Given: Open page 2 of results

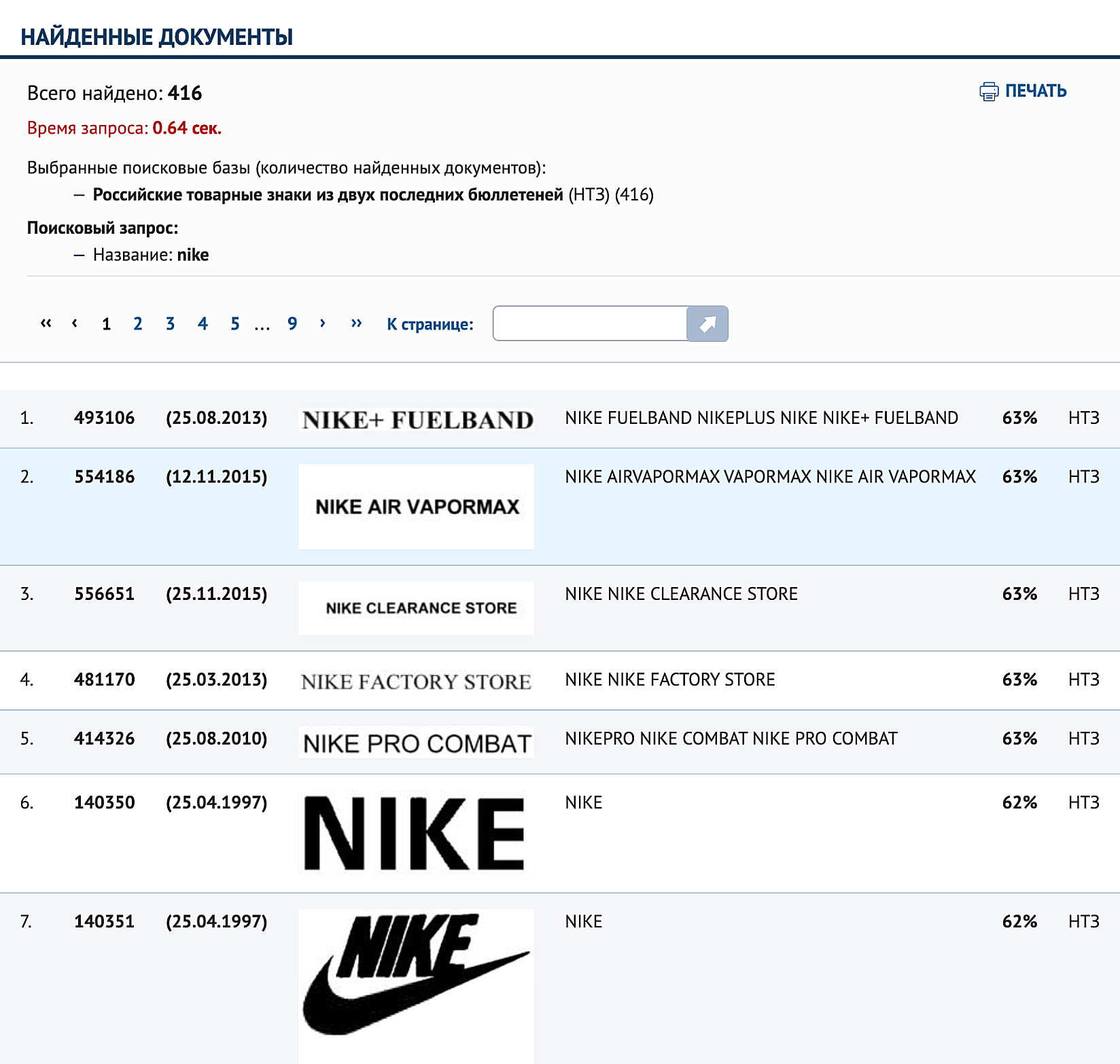Looking at the screenshot, I should 138,323.
